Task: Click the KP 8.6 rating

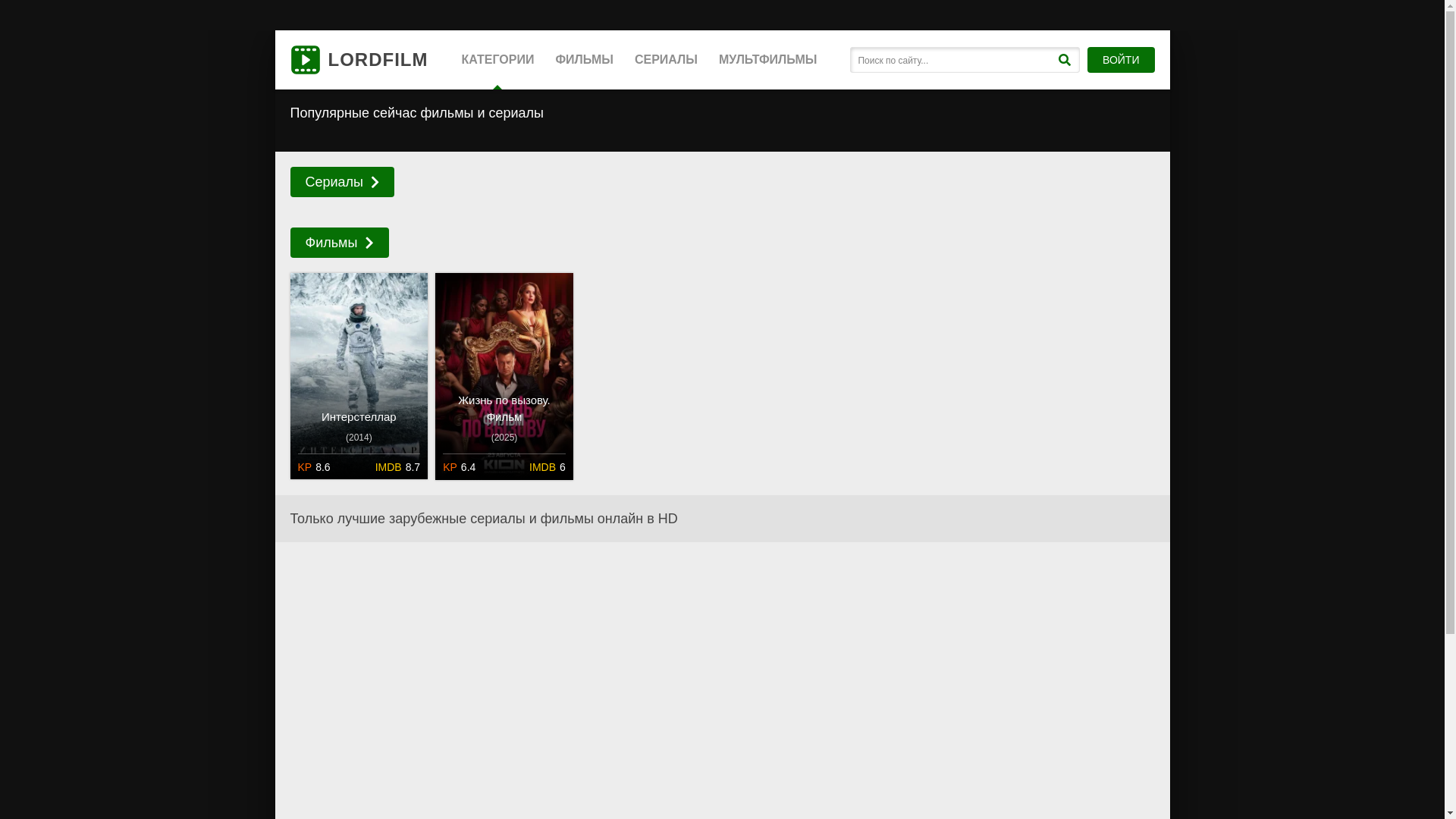Action: 314,467
